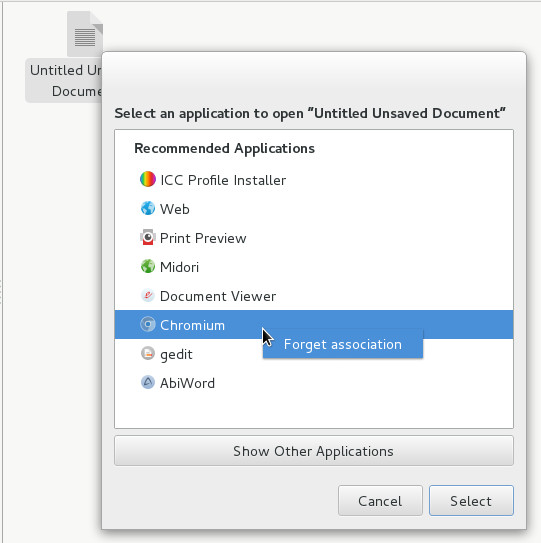
Task: Click the Print Preview icon
Action: 148,237
